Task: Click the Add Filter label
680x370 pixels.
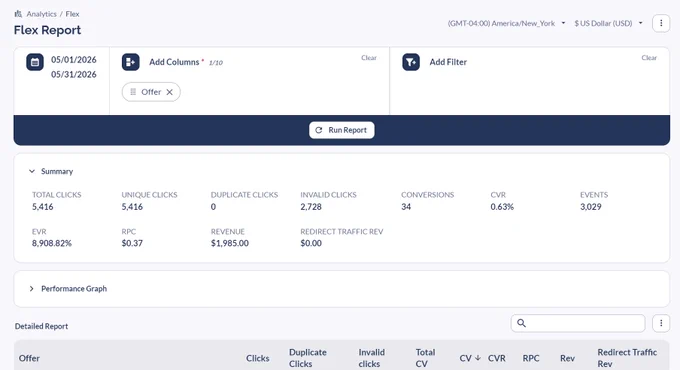Action: click(x=448, y=62)
